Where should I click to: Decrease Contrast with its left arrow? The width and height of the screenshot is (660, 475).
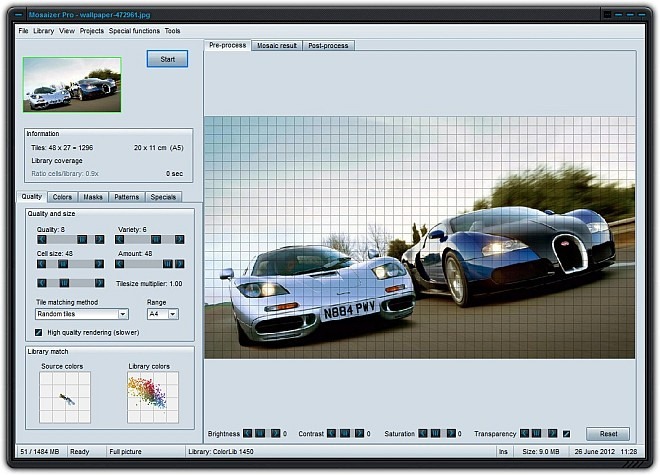(332, 433)
